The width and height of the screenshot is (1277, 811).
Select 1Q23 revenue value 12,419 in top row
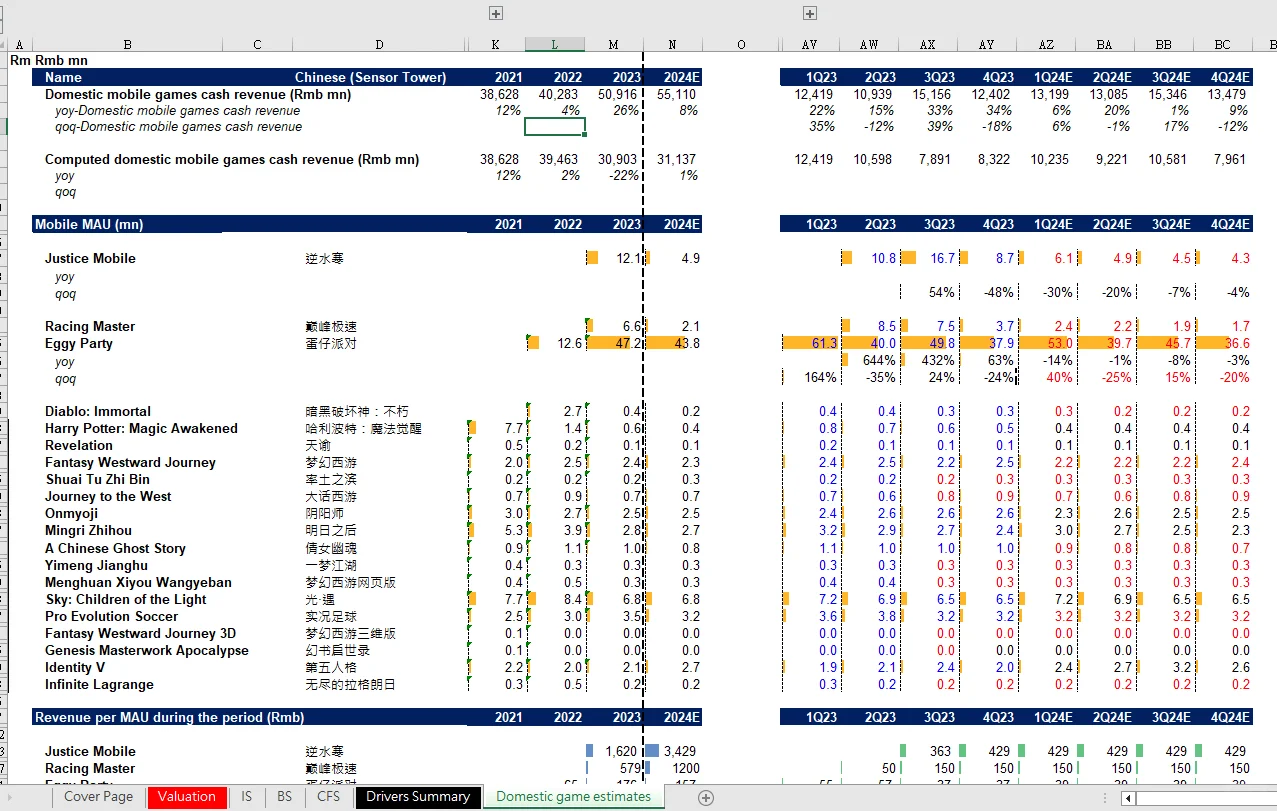click(814, 94)
